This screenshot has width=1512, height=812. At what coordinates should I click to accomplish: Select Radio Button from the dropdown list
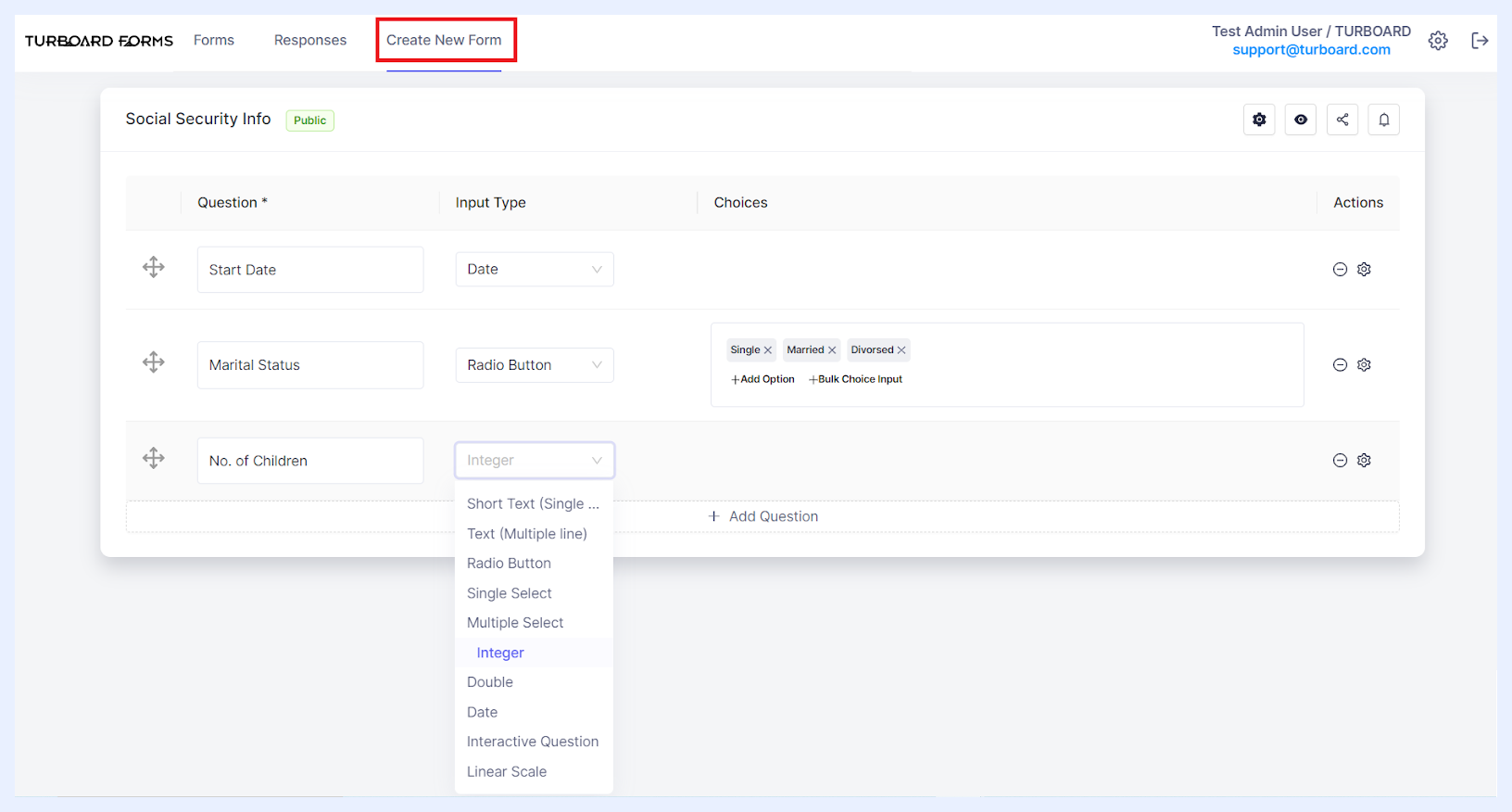[x=534, y=564]
